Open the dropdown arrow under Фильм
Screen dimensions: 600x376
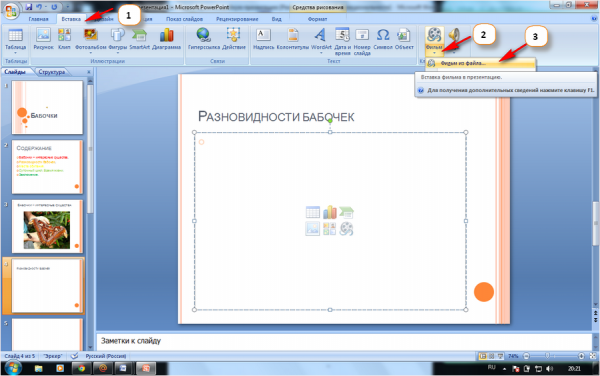tap(434, 53)
